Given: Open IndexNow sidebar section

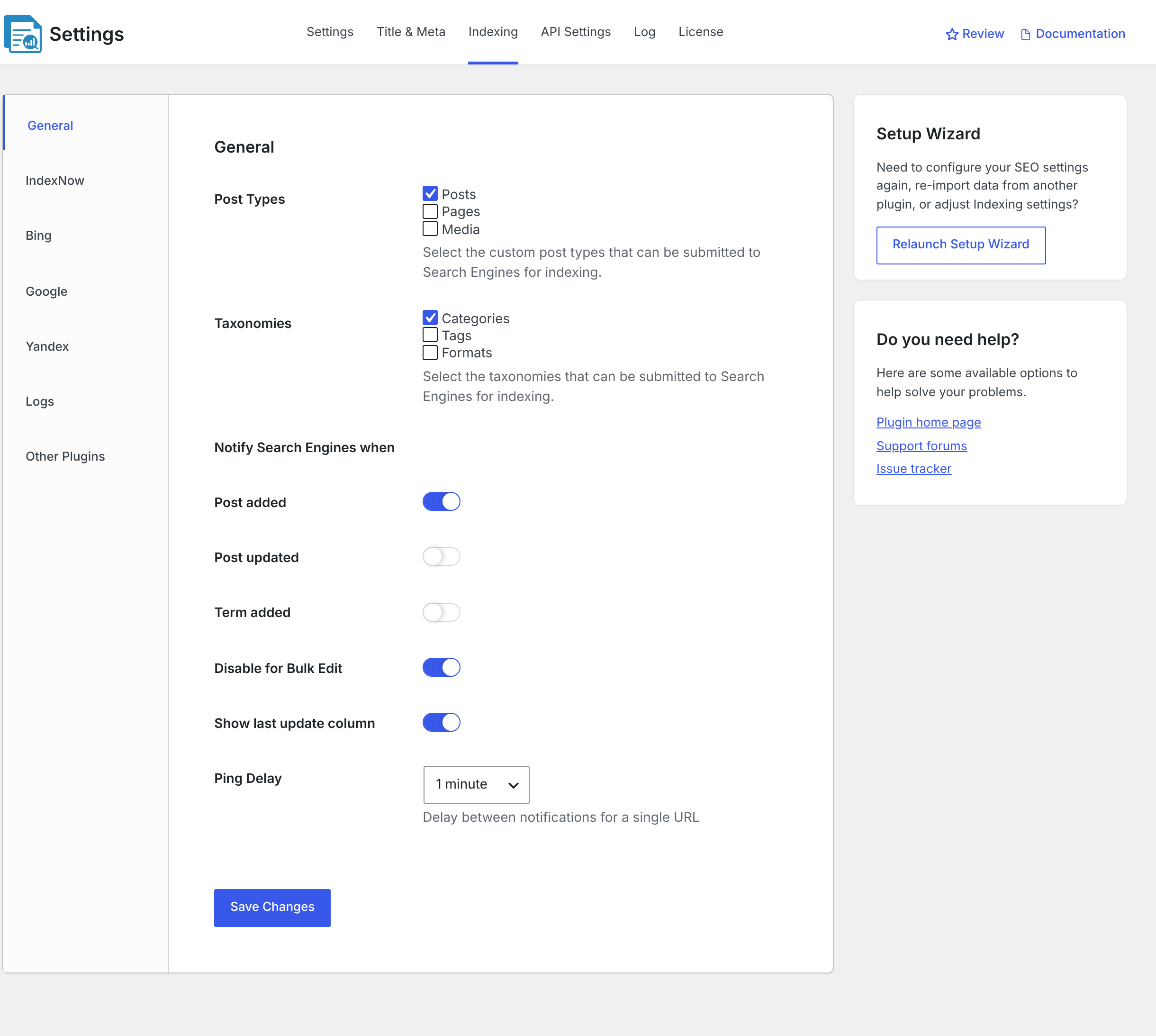Looking at the screenshot, I should [x=54, y=181].
